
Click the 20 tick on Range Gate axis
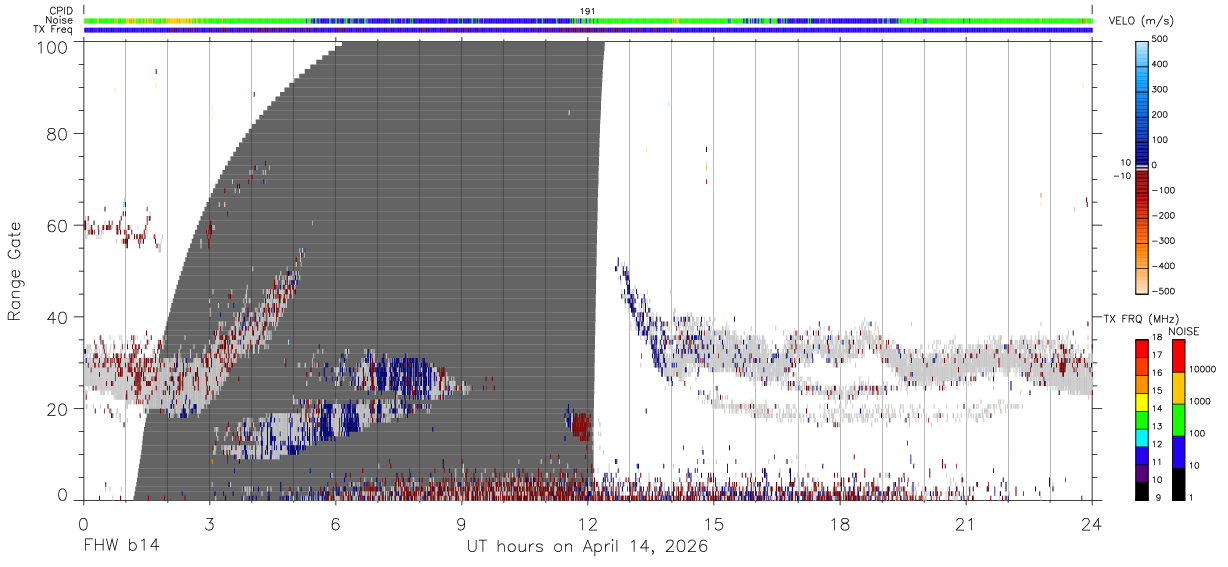coord(59,409)
